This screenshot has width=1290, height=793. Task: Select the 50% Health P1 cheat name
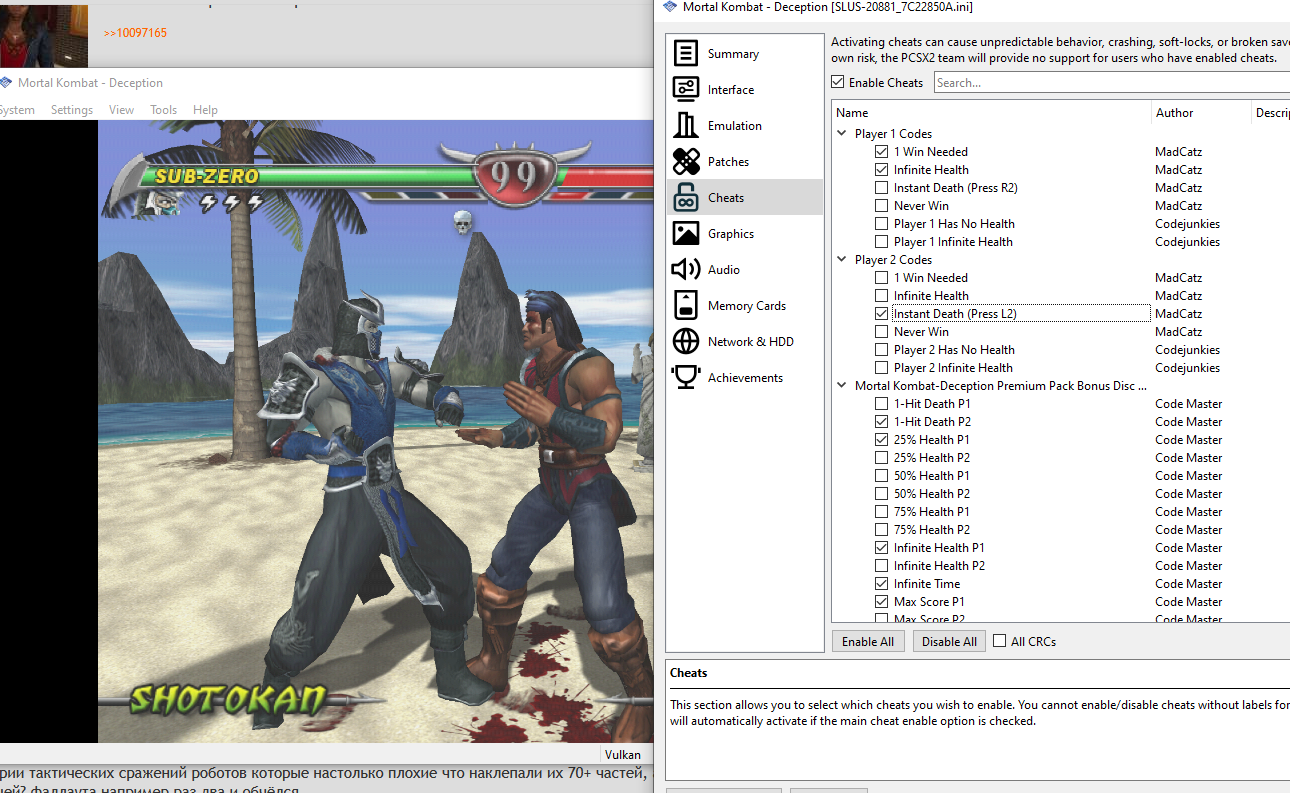coord(932,476)
